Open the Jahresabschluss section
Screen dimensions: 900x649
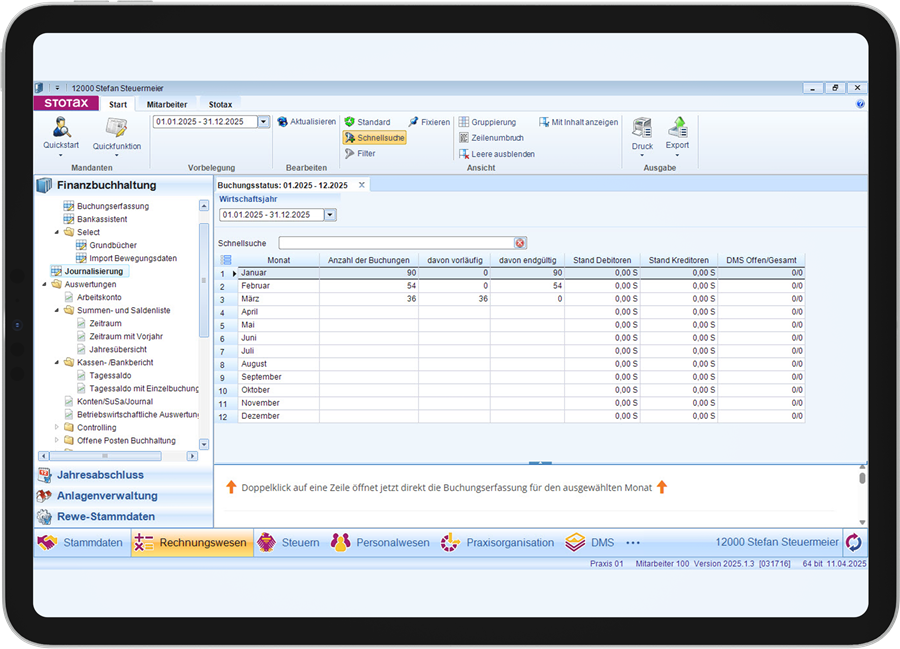(x=100, y=475)
